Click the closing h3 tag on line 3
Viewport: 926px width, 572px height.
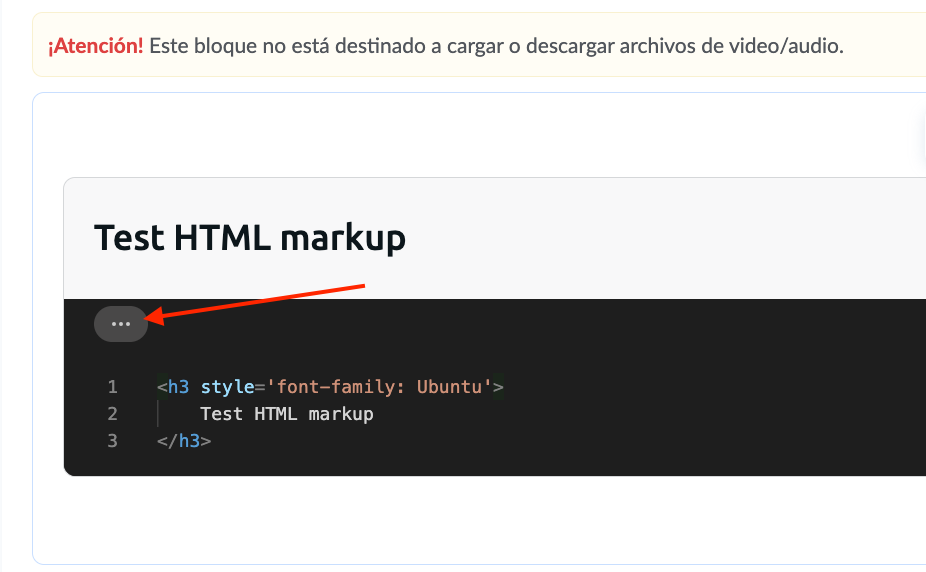tap(189, 441)
